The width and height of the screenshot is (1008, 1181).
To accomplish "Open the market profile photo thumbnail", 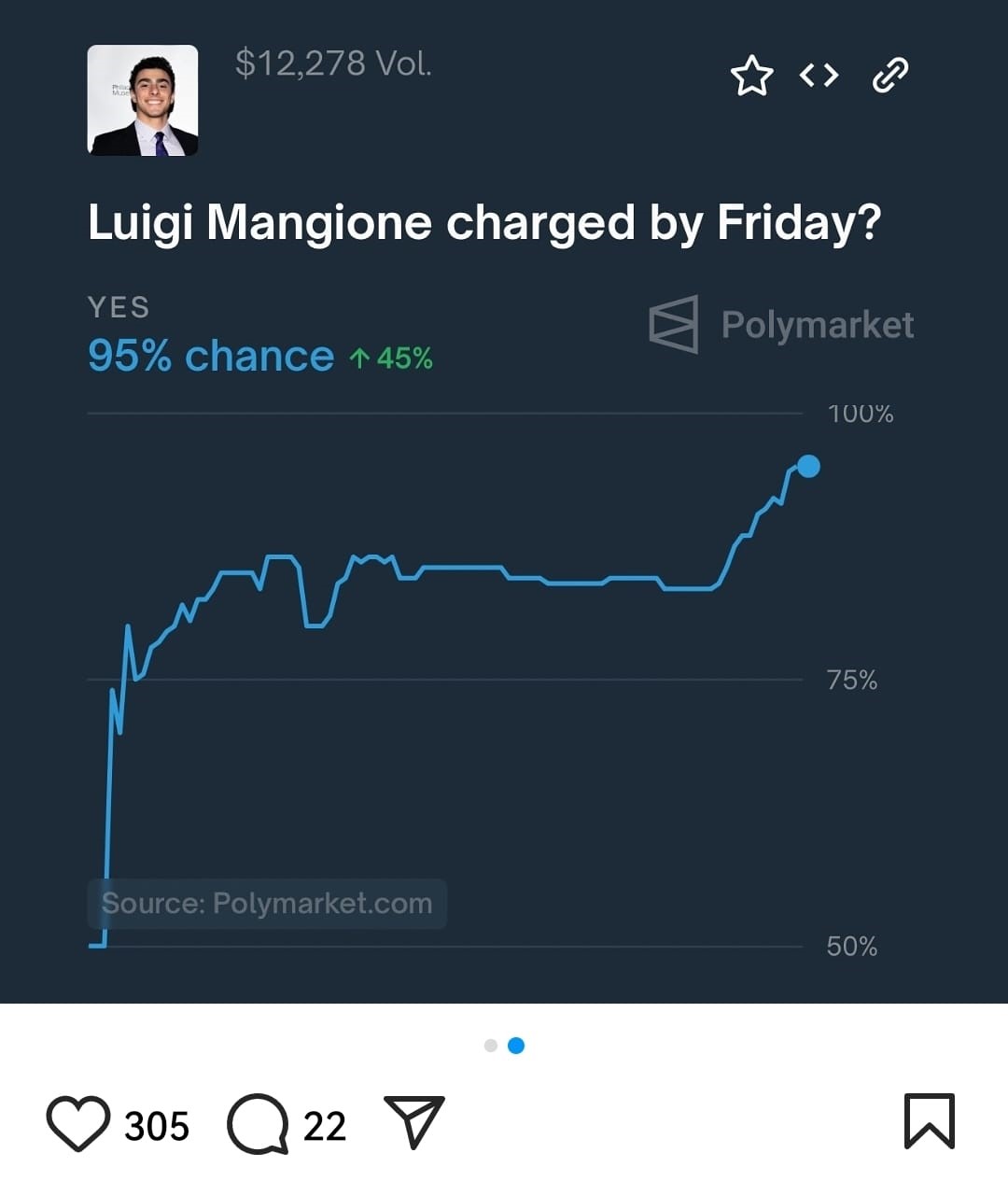I will click(x=143, y=100).
